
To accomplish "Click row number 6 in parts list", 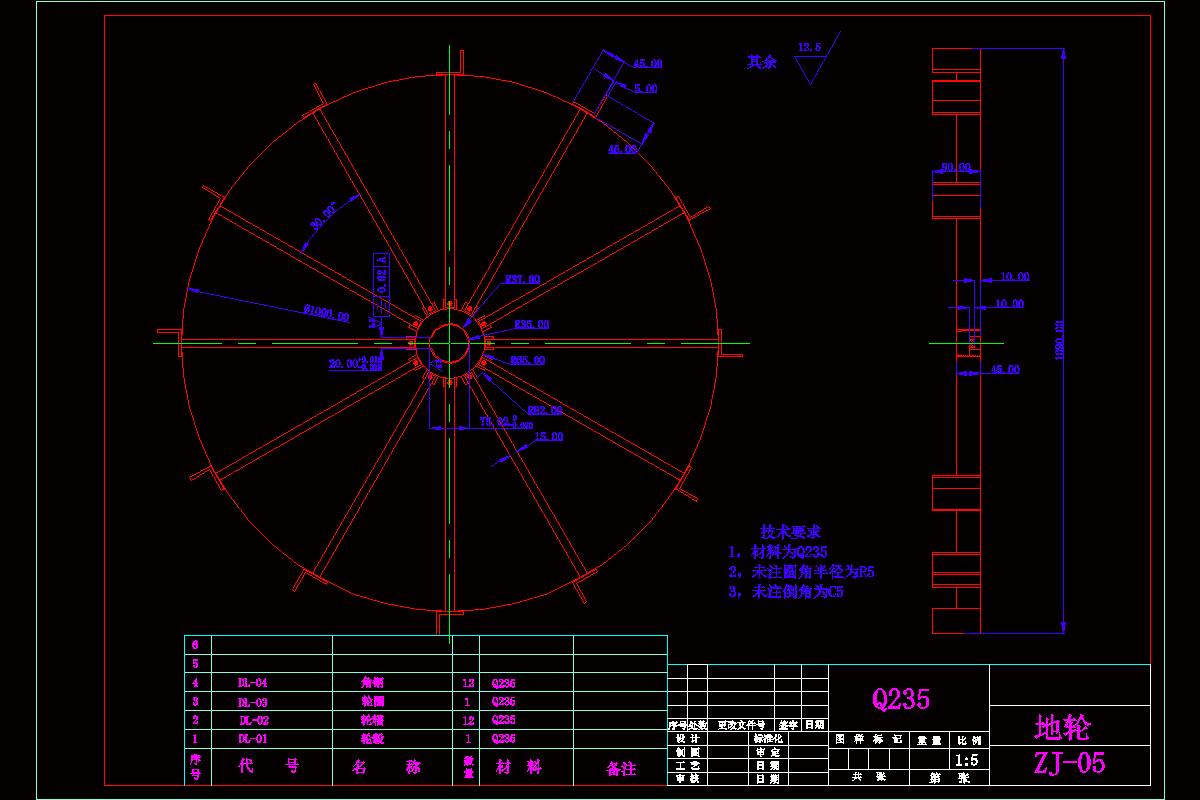I will [195, 645].
